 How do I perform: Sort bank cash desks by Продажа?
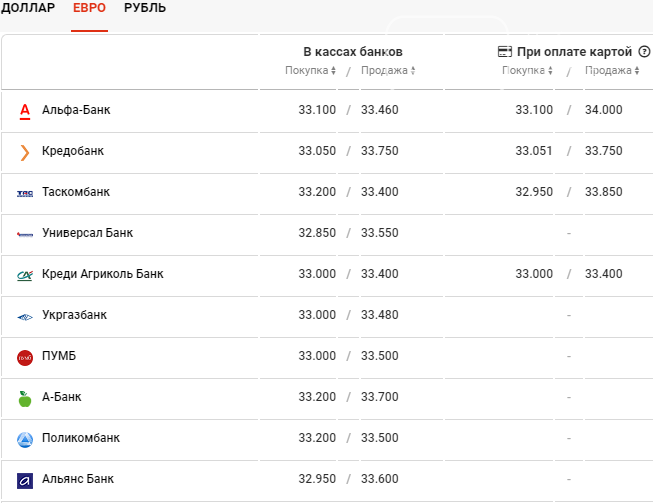388,70
